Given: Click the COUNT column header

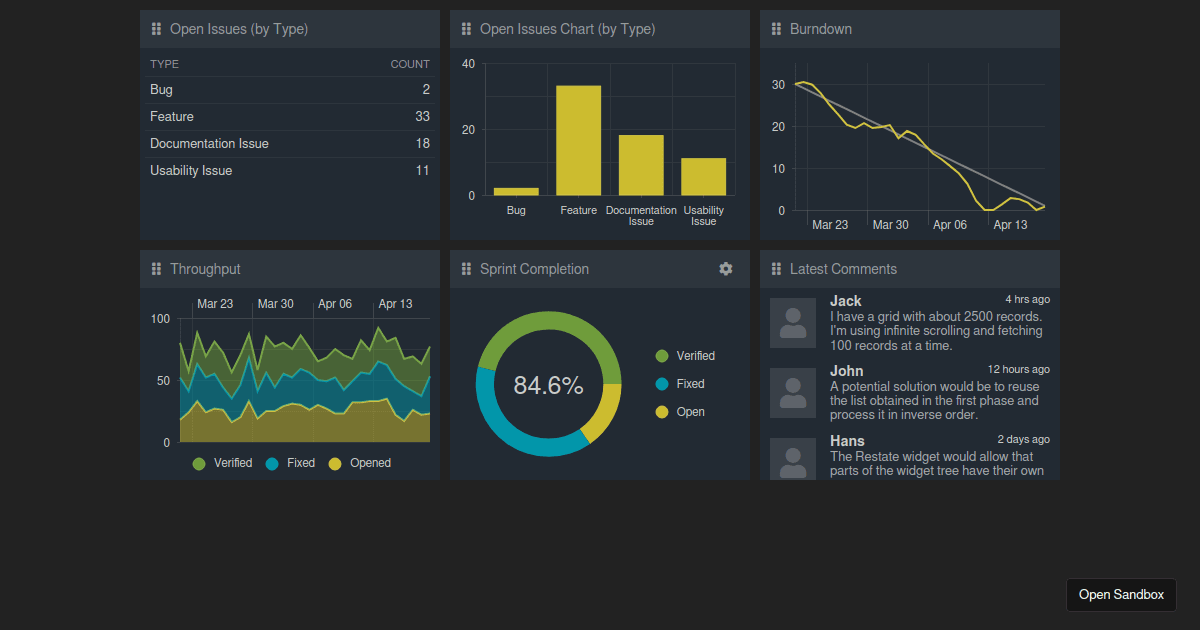Looking at the screenshot, I should click(x=410, y=63).
